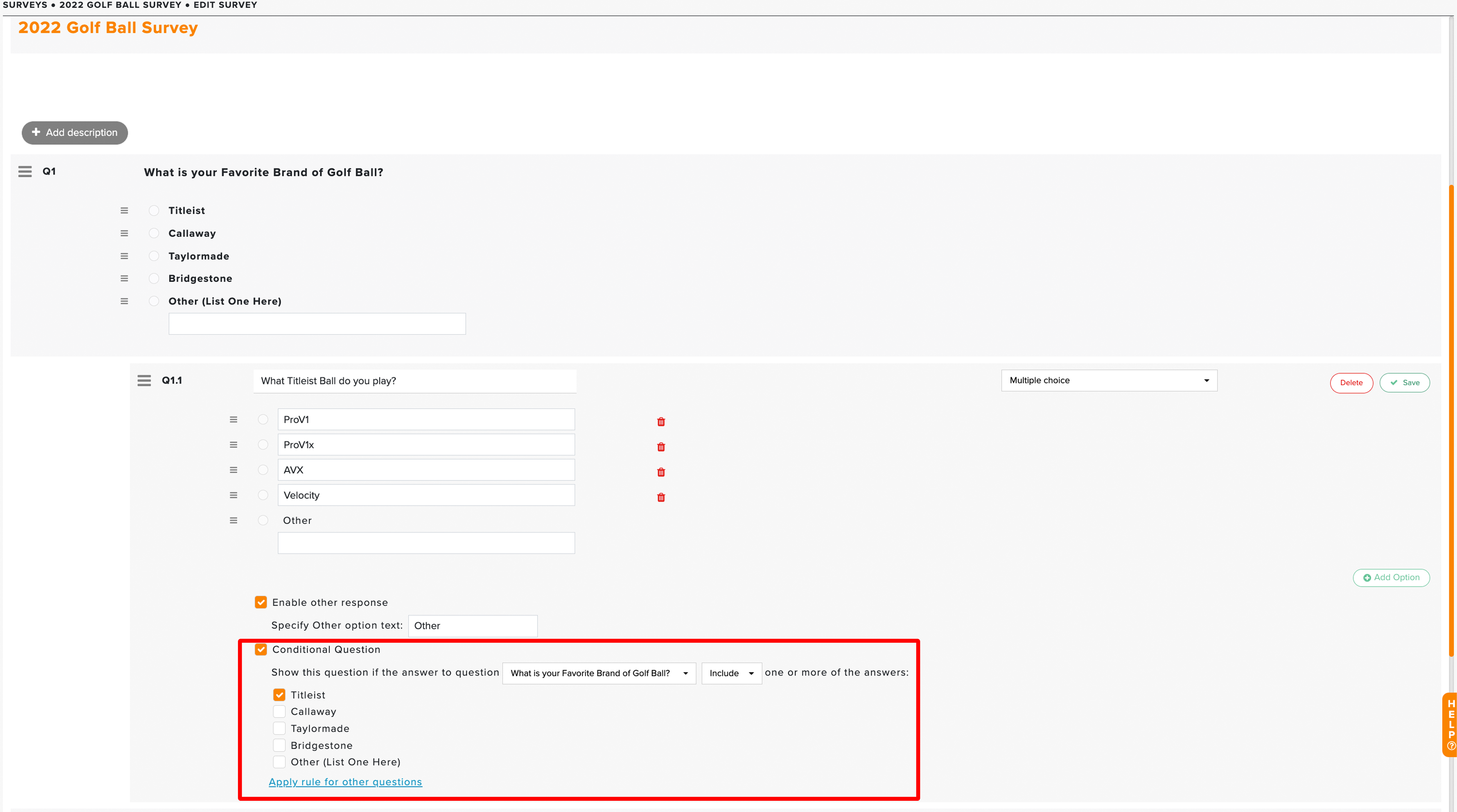The width and height of the screenshot is (1457, 812).
Task: Click the Q1 Other free-text input box
Action: click(317, 324)
